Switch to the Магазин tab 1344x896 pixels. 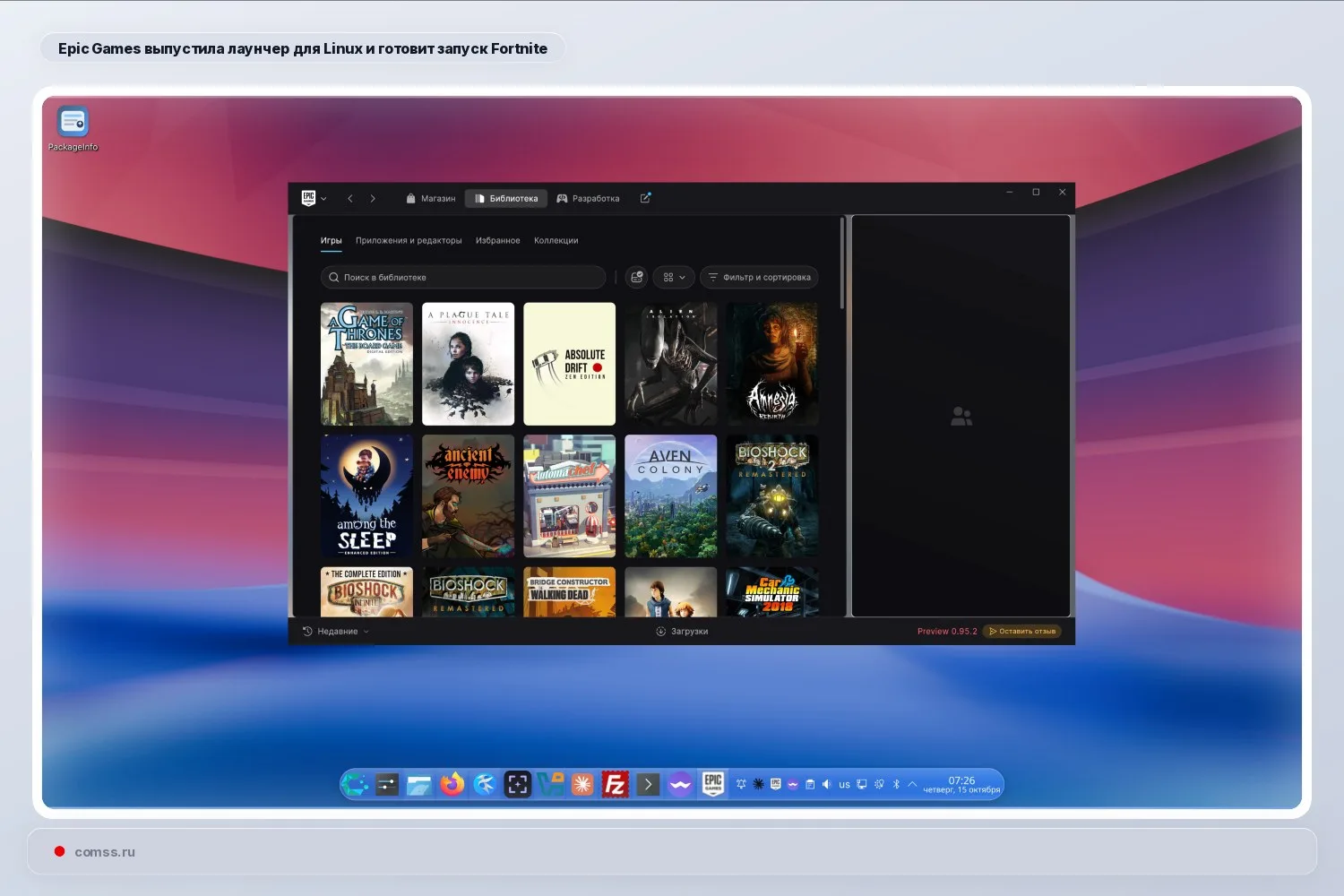click(430, 199)
